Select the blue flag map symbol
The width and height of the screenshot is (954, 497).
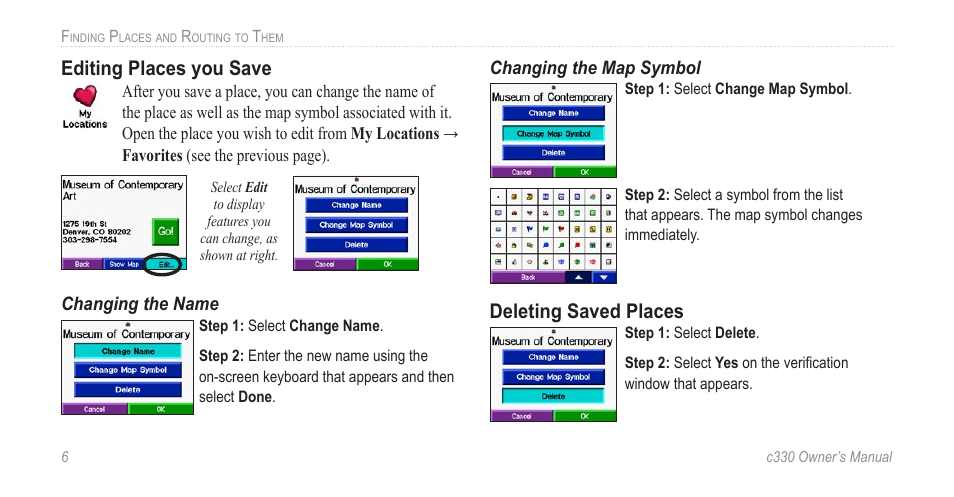coord(530,229)
